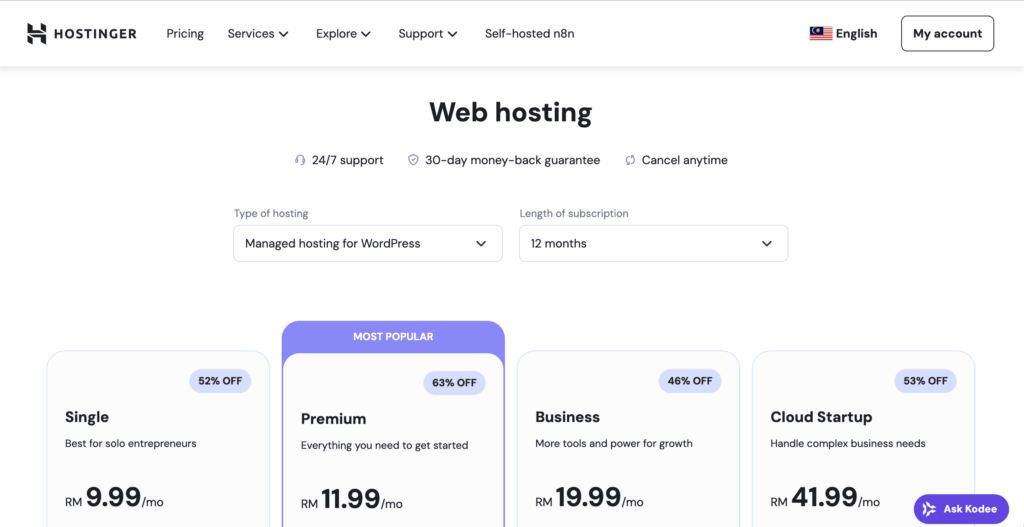This screenshot has width=1024, height=527.
Task: Expand the Explore navigation menu
Action: [x=343, y=33]
